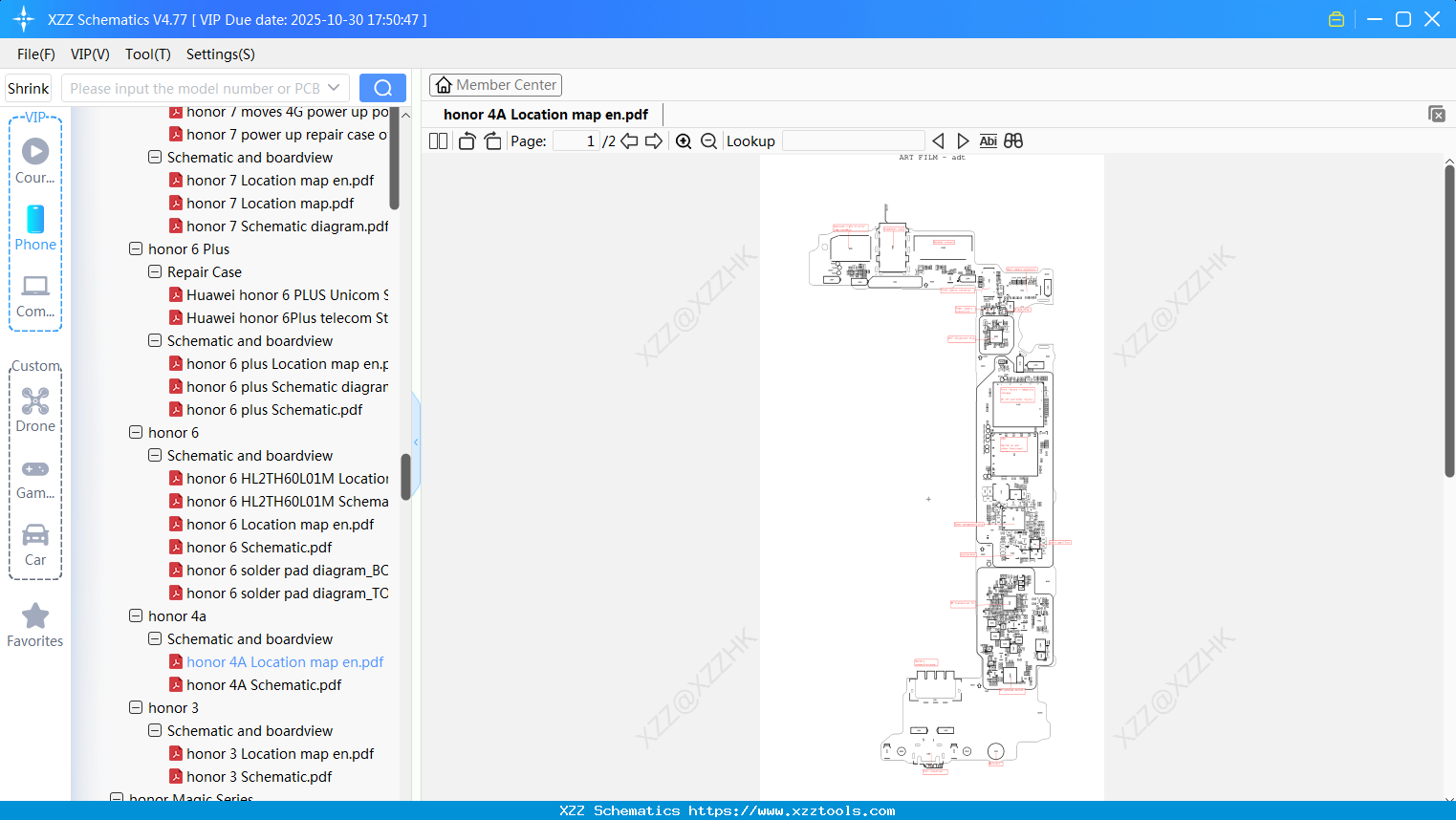Screen dimensions: 1456x820
Task: Click the XZZ Schematics app logo
Action: 24,19
